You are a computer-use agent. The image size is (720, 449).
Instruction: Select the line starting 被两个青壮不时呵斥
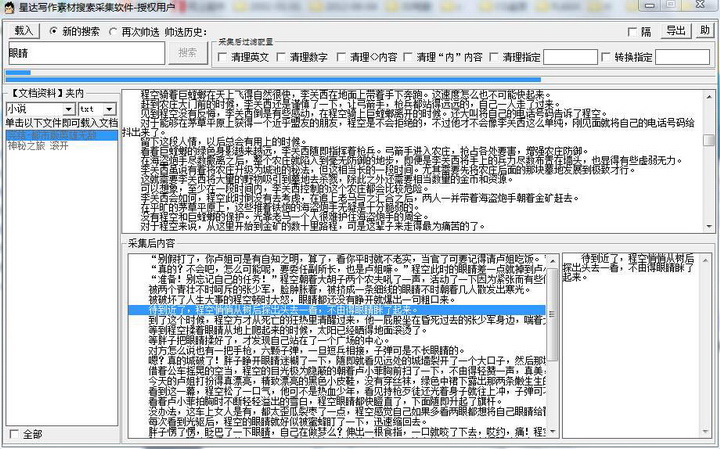[x=337, y=290]
